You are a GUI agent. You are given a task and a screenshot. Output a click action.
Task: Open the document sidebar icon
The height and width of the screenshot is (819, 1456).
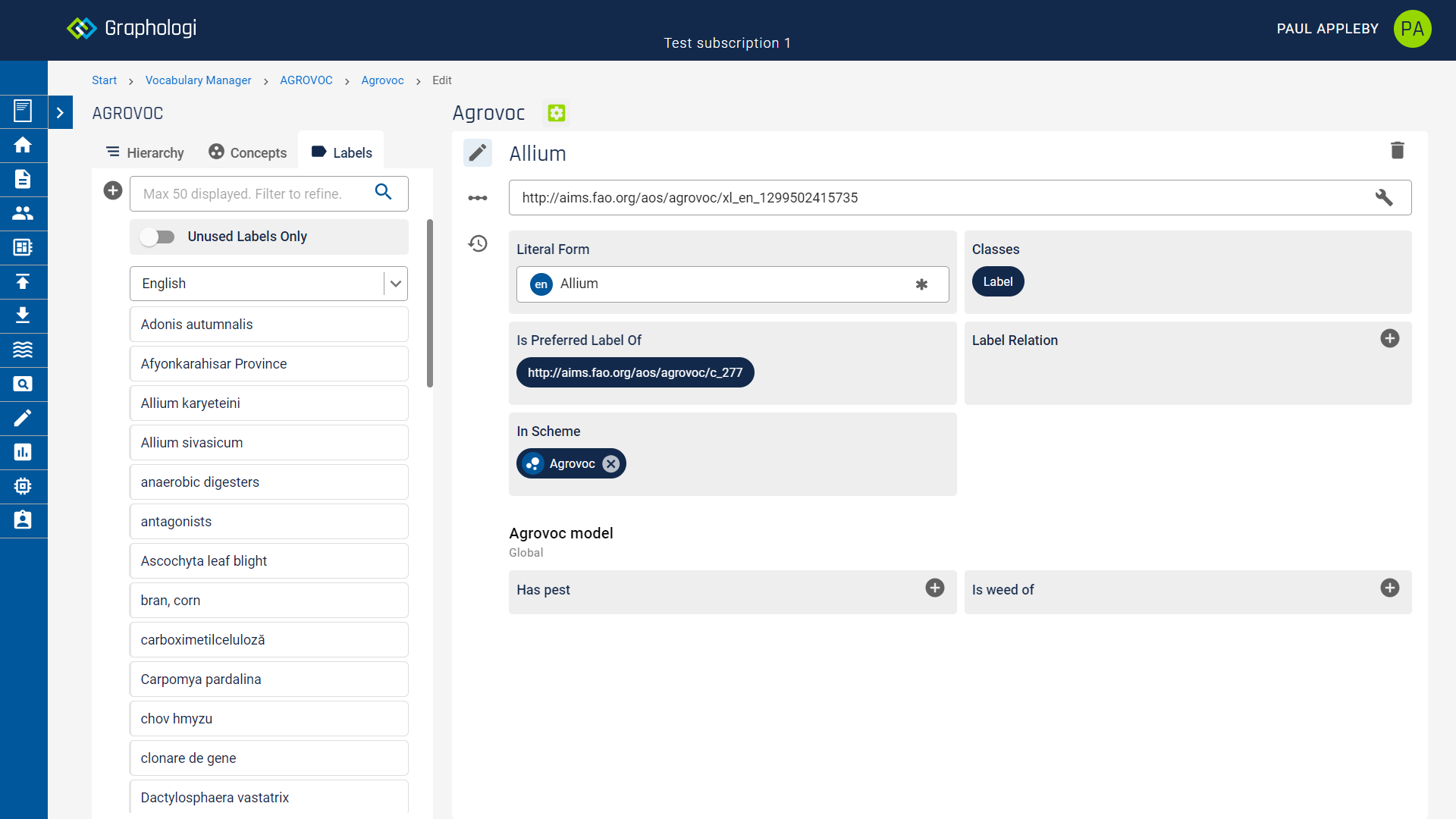(23, 179)
